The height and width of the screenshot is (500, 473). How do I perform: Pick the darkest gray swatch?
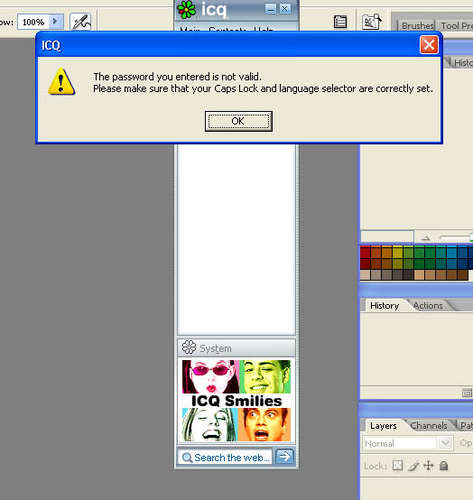coord(408,275)
